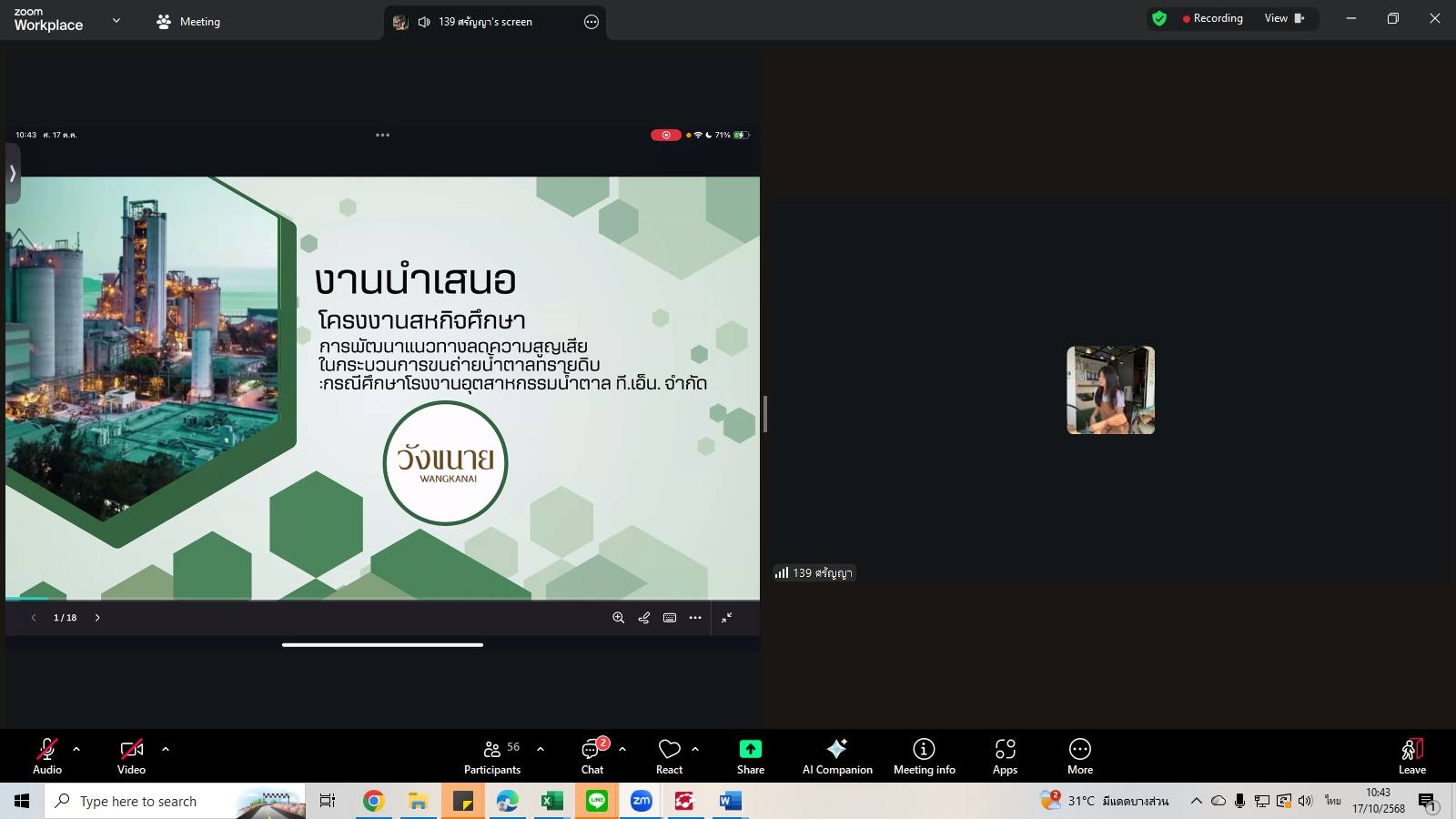The width and height of the screenshot is (1456, 819).
Task: Exit fullscreen in shared slide viewer
Action: point(727,618)
